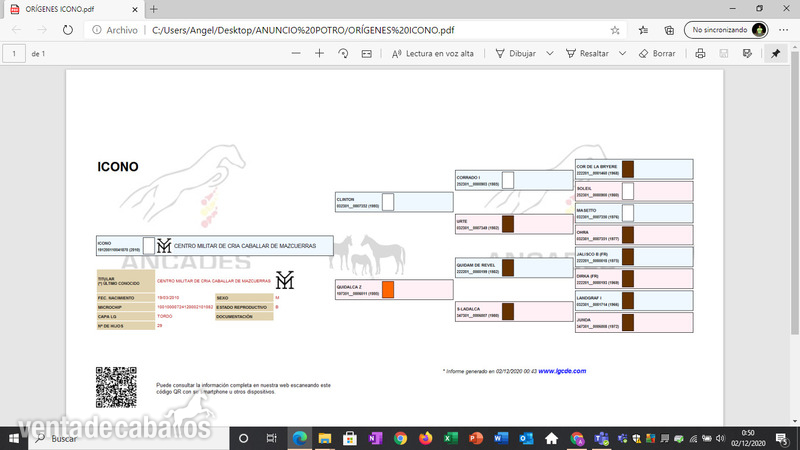Open PowerPoint from the taskbar
The height and width of the screenshot is (450, 800).
pyautogui.click(x=476, y=438)
